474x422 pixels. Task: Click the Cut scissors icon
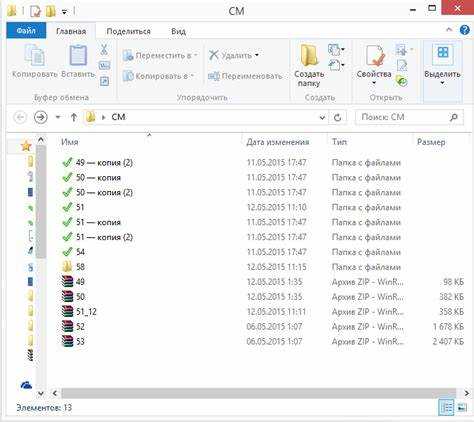tap(104, 50)
